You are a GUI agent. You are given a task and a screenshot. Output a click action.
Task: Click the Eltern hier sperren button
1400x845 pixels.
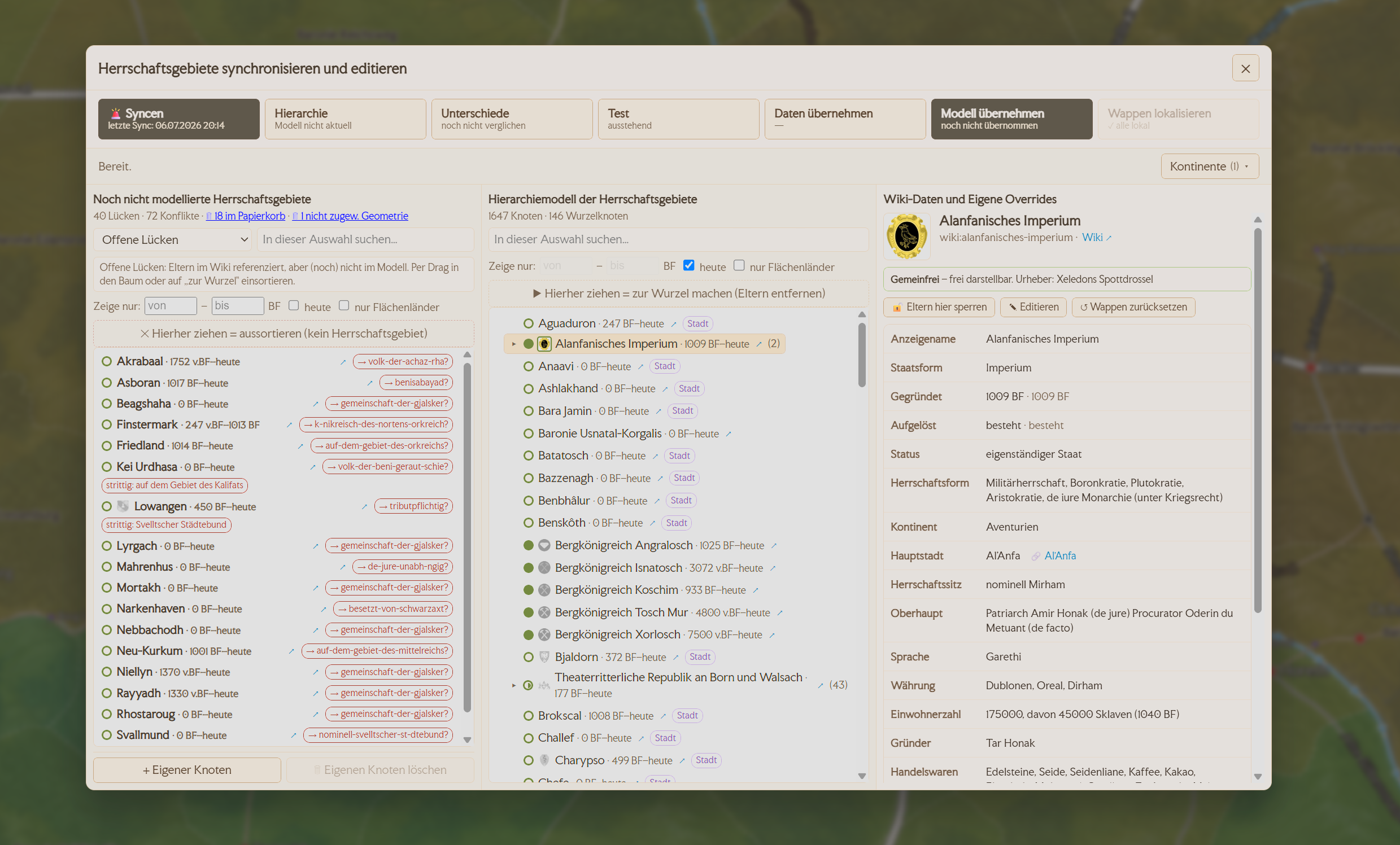coord(939,307)
